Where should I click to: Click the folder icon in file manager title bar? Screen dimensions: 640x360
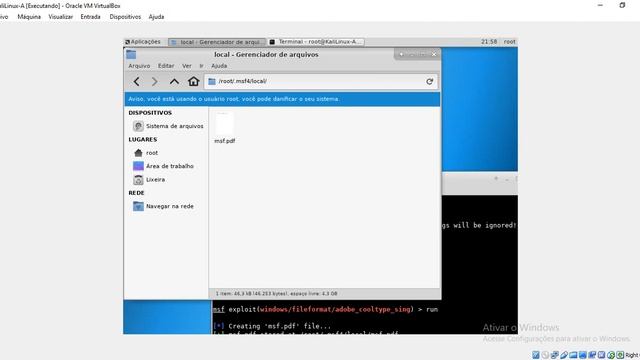pos(131,54)
